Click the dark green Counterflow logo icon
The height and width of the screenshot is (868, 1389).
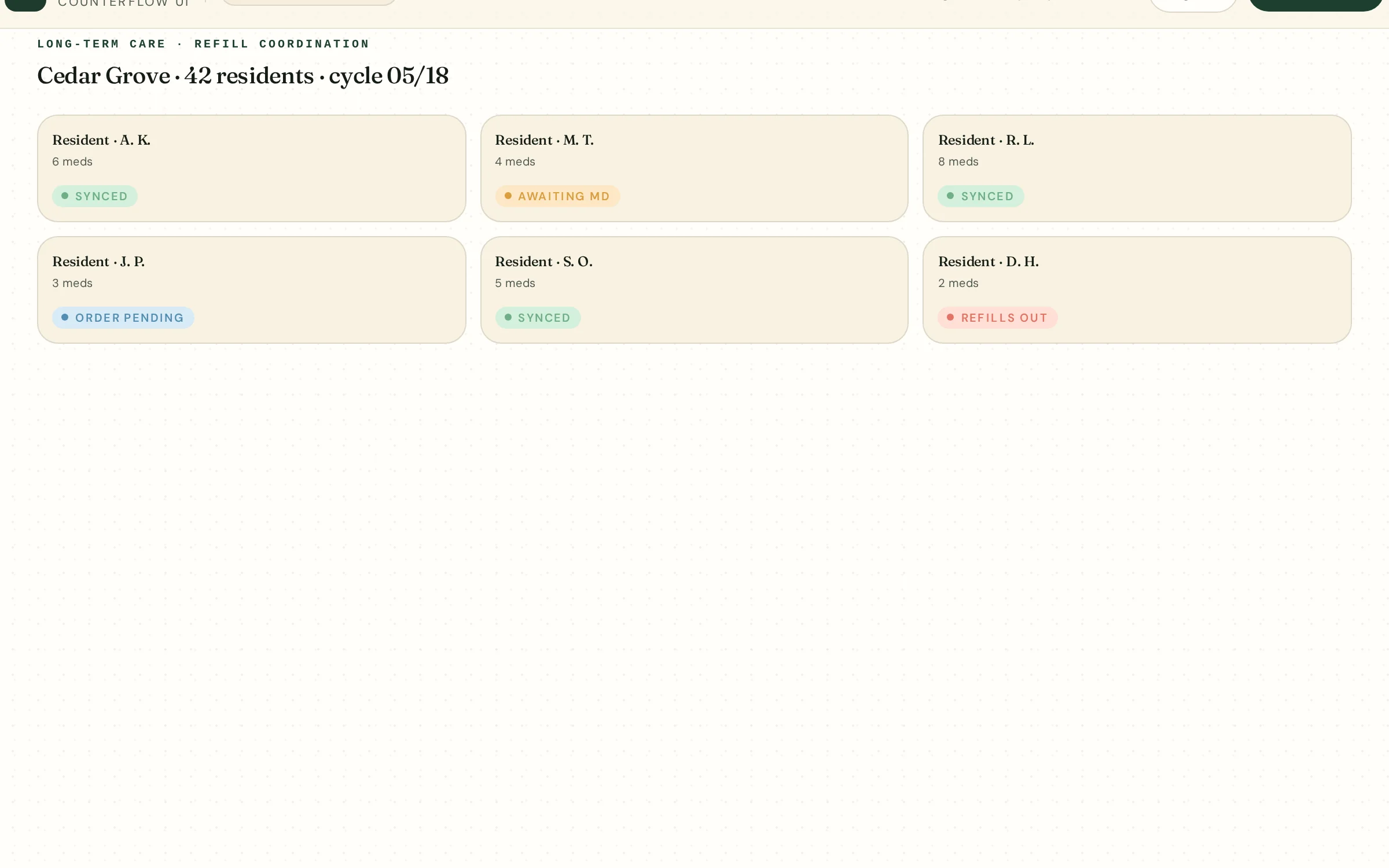25,5
